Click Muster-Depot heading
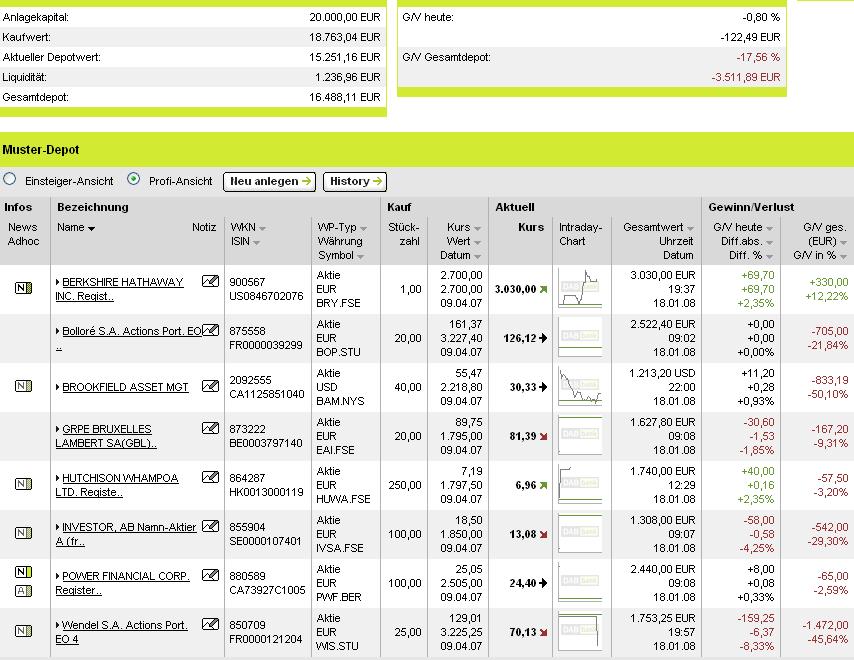 [x=41, y=150]
